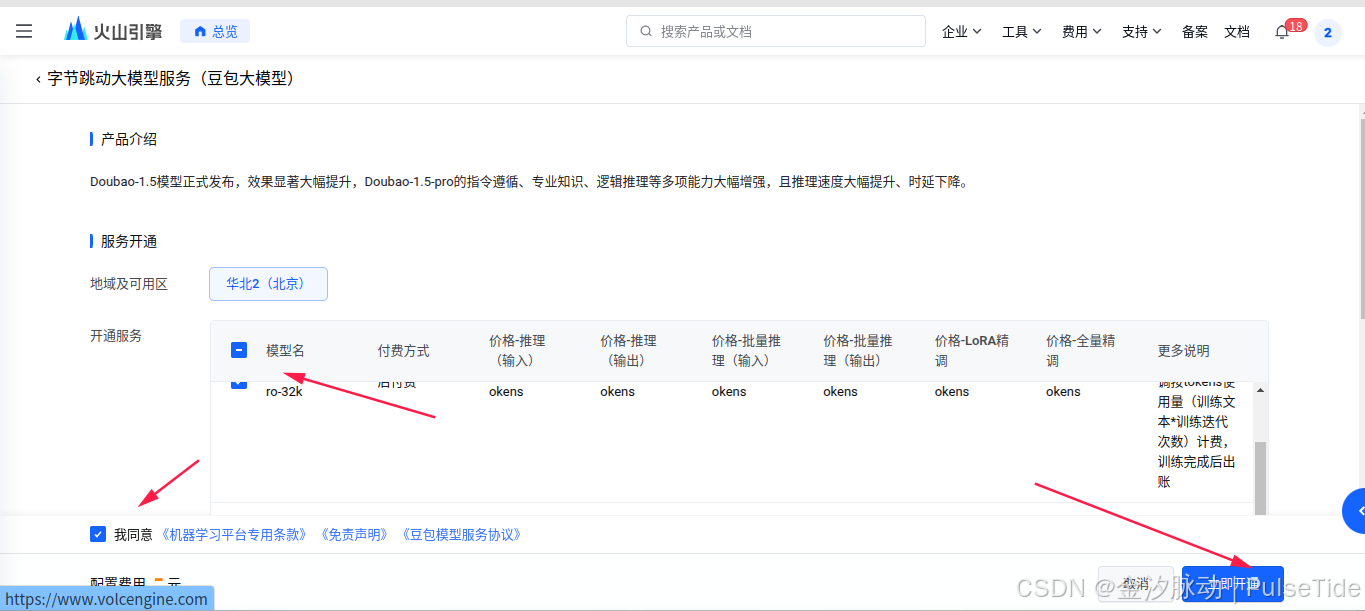Toggle the select-all checkbox beside 模型名

click(x=239, y=350)
